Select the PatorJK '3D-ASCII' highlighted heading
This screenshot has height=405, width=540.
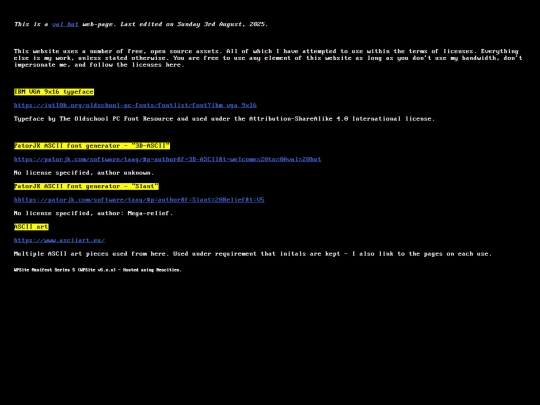click(92, 146)
